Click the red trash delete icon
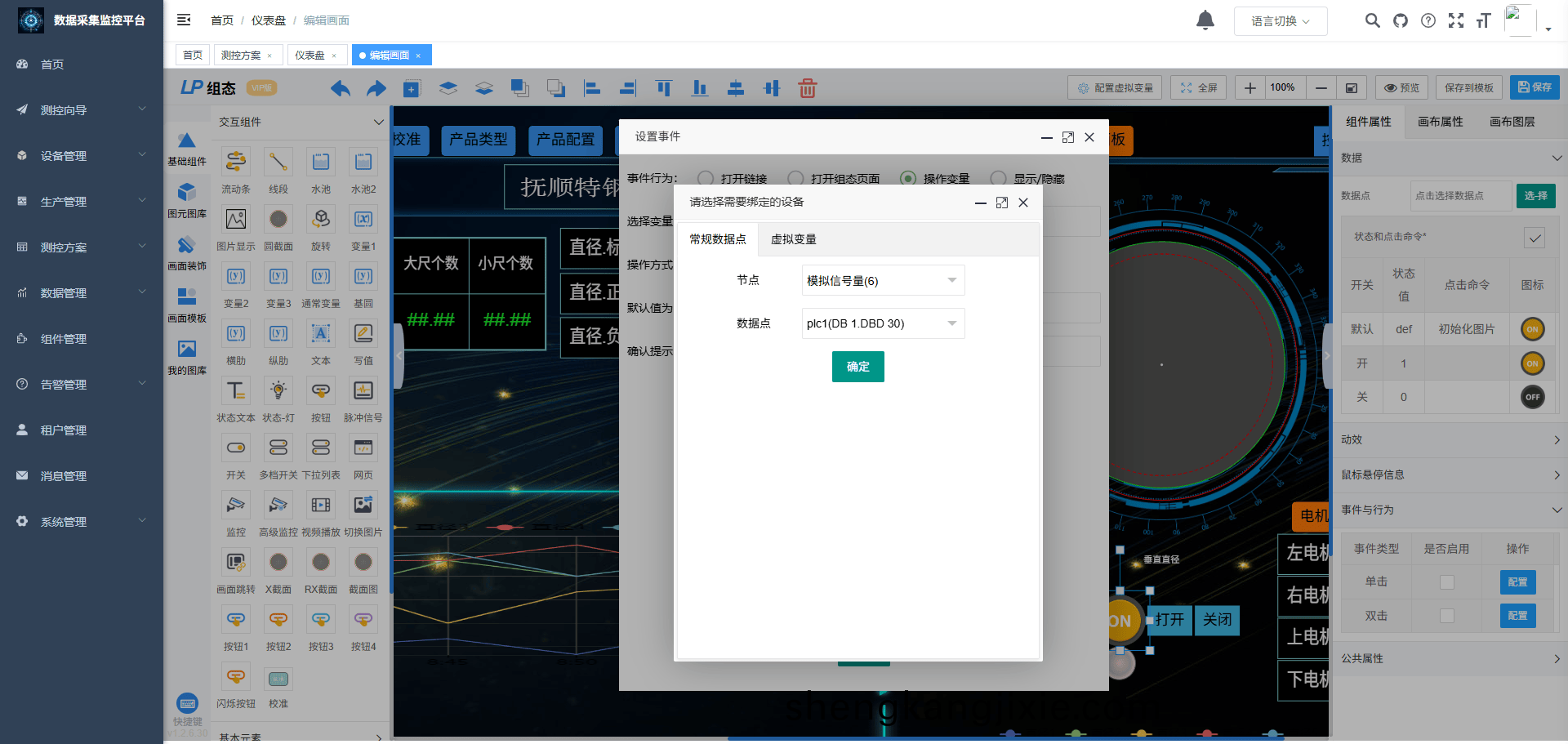The height and width of the screenshot is (744, 1568). 807,88
